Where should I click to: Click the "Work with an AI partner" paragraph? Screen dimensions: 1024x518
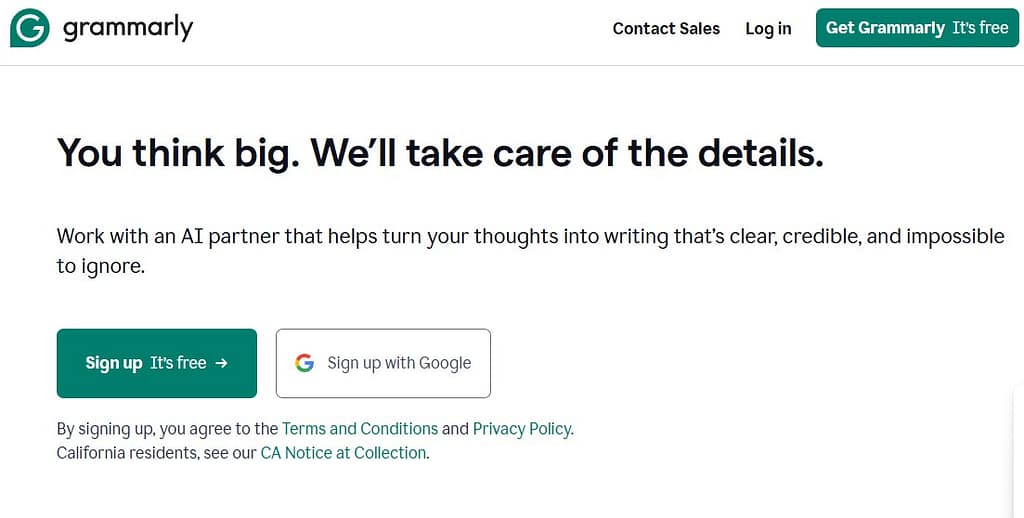(x=400, y=237)
